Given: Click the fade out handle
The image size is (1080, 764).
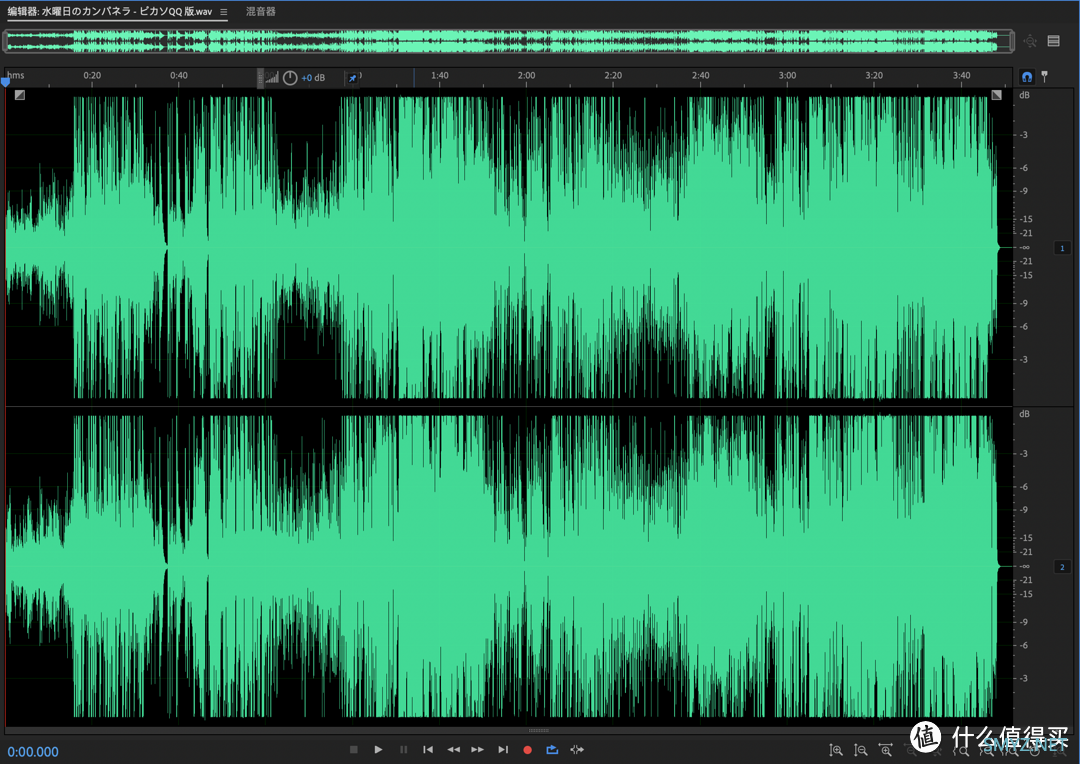Looking at the screenshot, I should [997, 95].
